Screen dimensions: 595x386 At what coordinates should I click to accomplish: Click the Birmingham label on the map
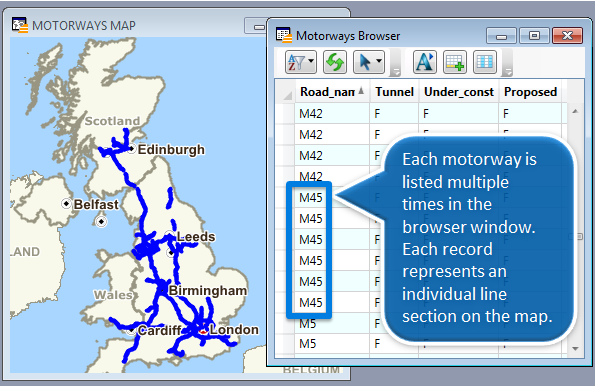pyautogui.click(x=208, y=291)
